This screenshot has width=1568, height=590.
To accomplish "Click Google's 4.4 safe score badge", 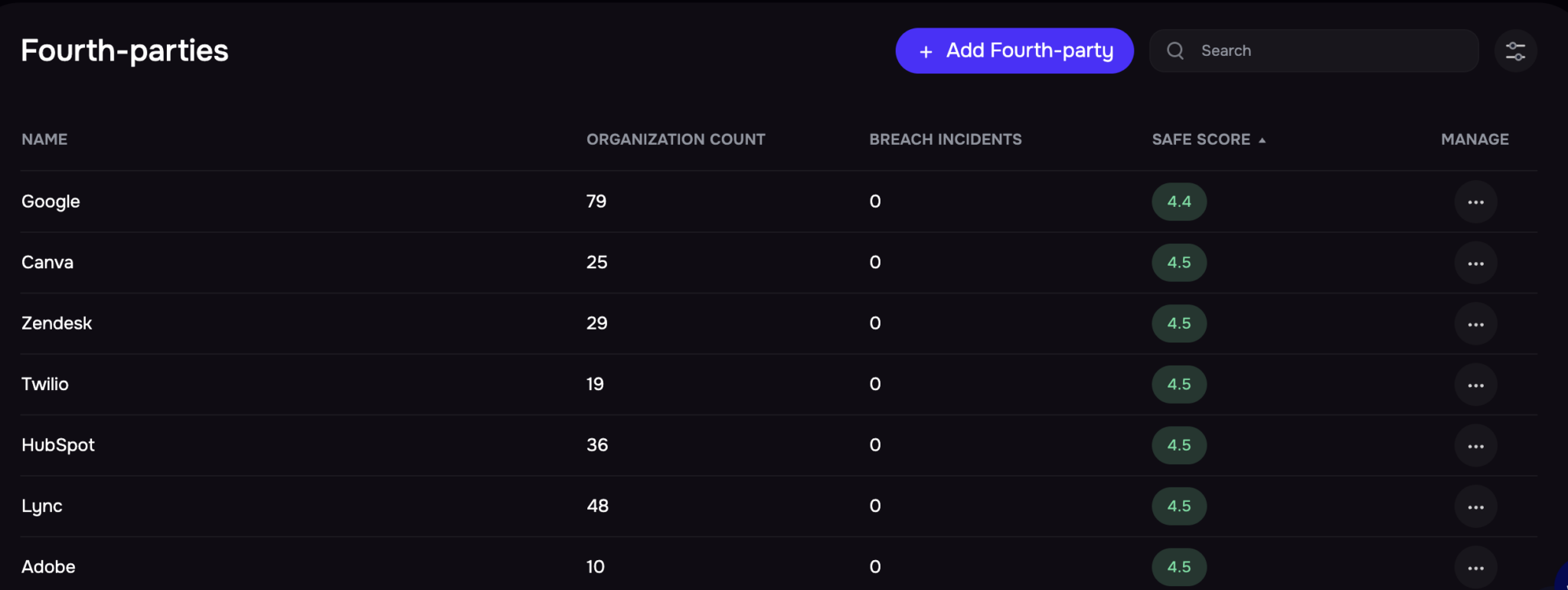I will click(1179, 202).
